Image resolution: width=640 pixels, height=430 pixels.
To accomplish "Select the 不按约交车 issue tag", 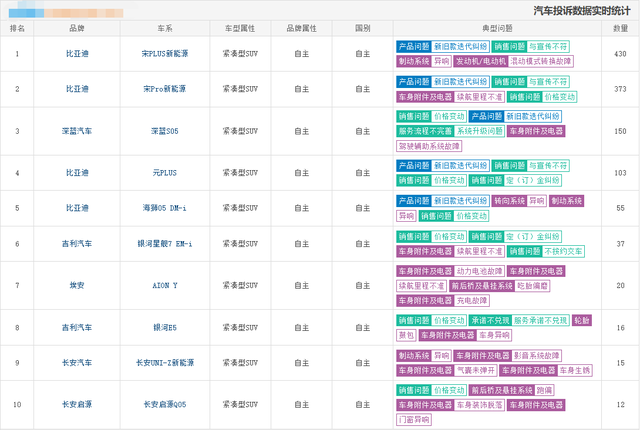I will (563, 251).
